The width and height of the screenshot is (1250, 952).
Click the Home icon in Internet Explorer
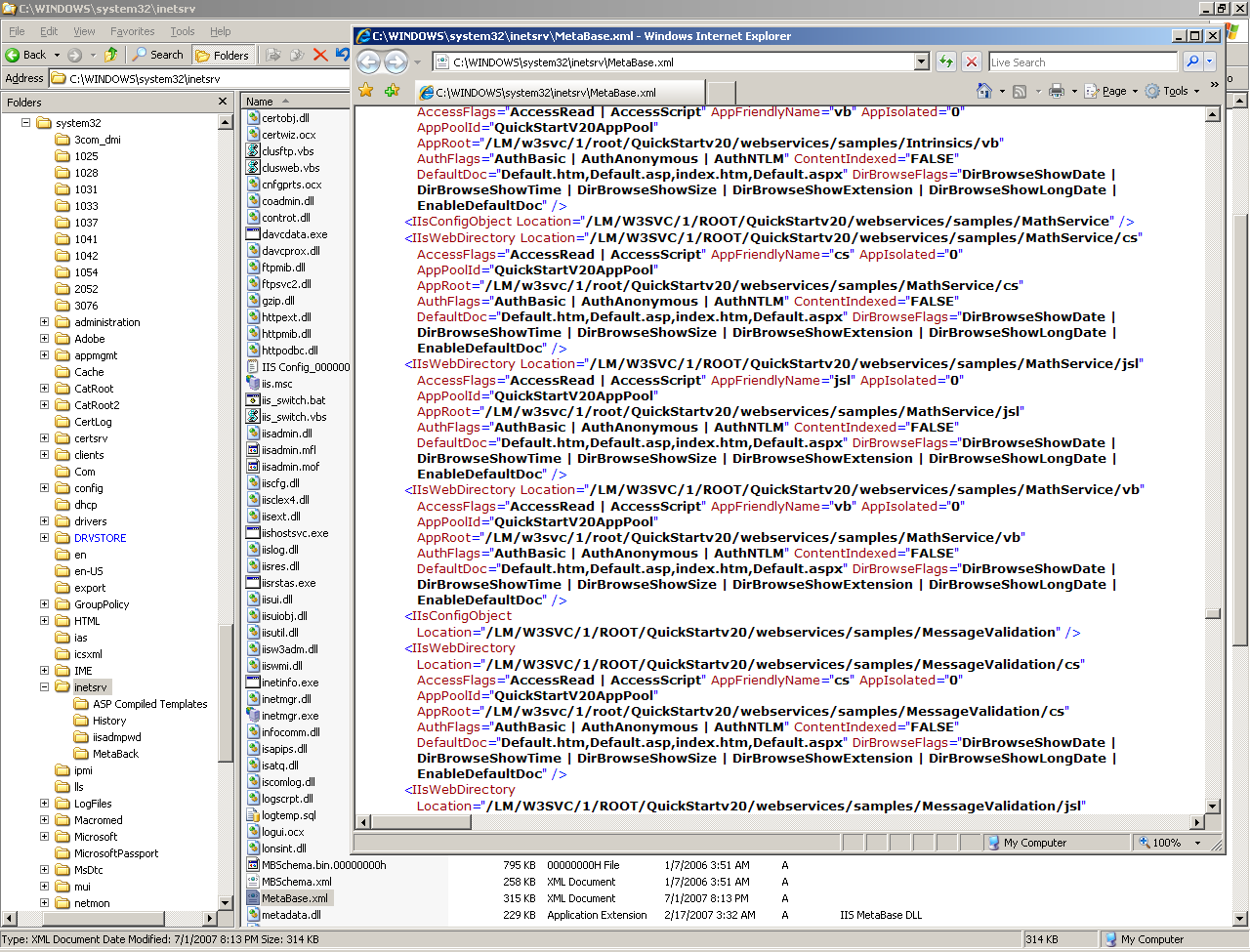pyautogui.click(x=984, y=91)
